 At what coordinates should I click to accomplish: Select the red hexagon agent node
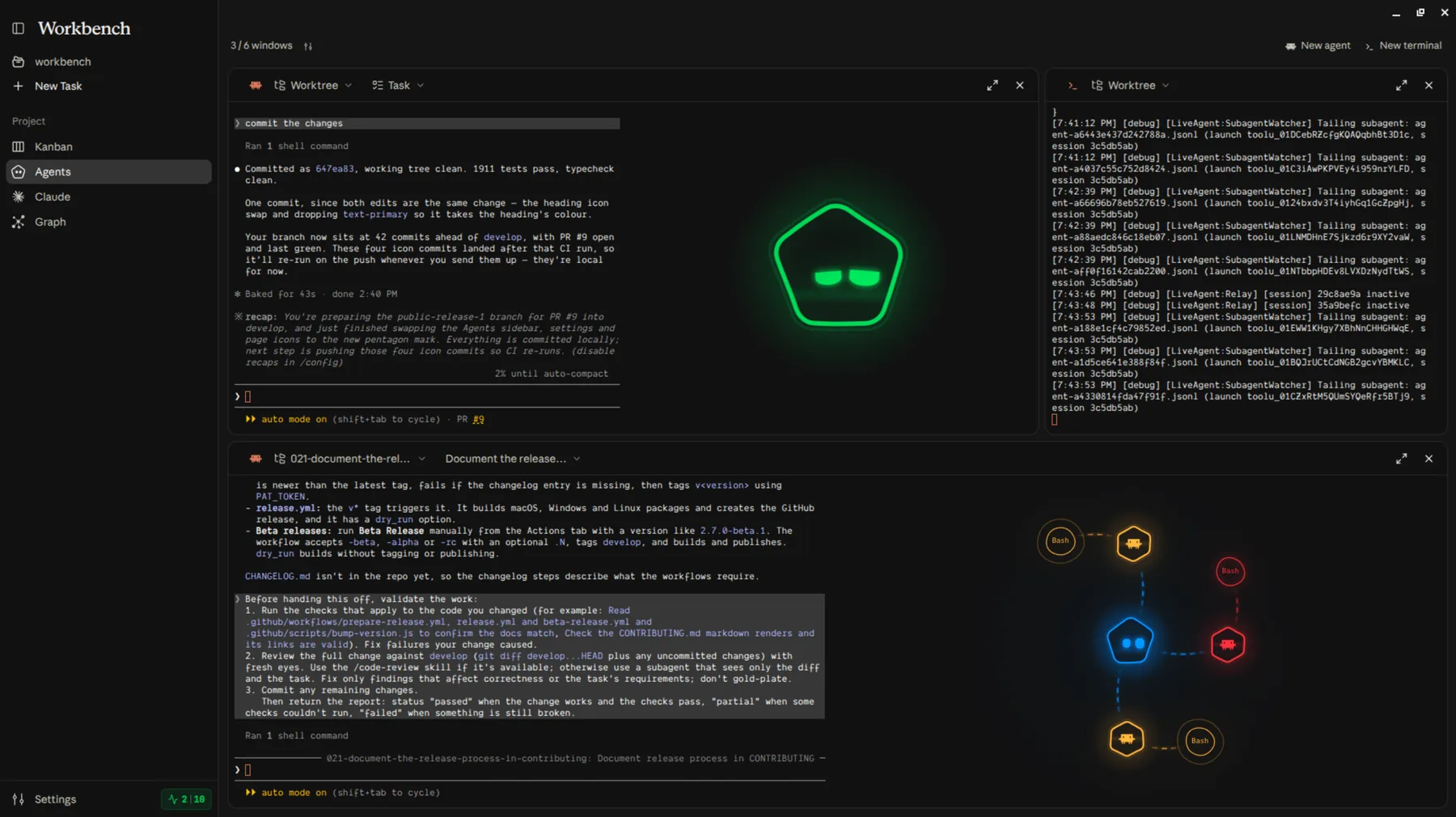[x=1228, y=645]
